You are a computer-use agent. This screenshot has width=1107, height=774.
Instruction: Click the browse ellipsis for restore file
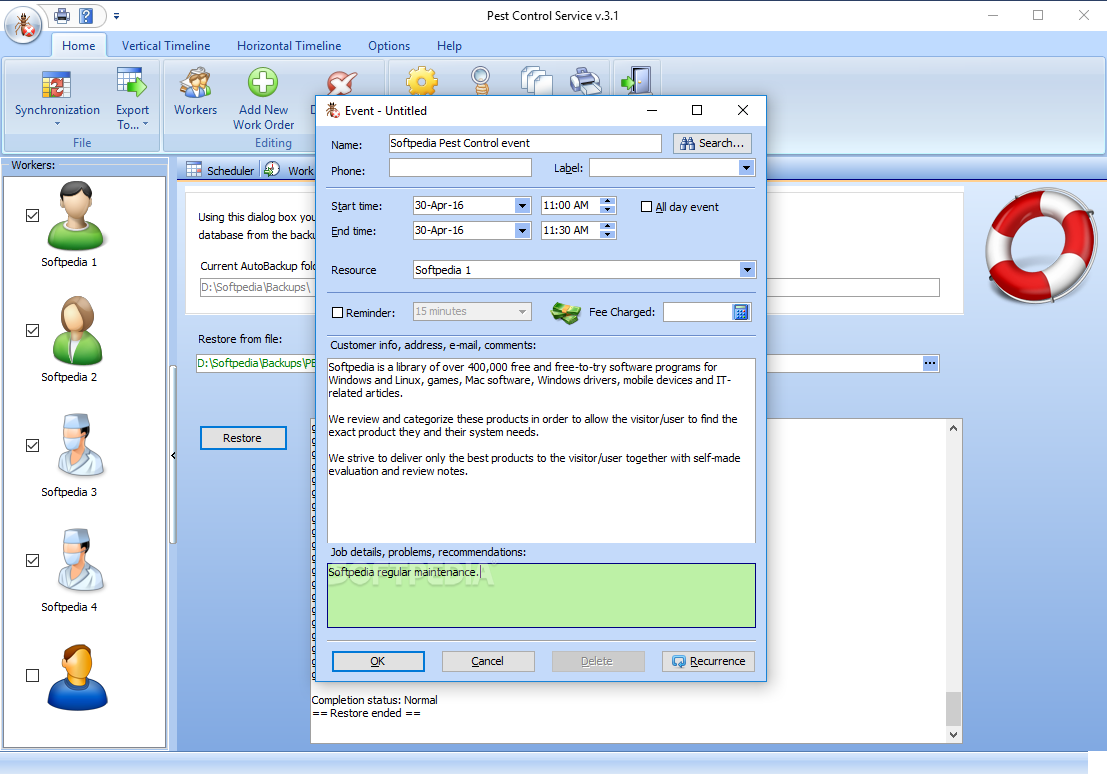(x=931, y=363)
